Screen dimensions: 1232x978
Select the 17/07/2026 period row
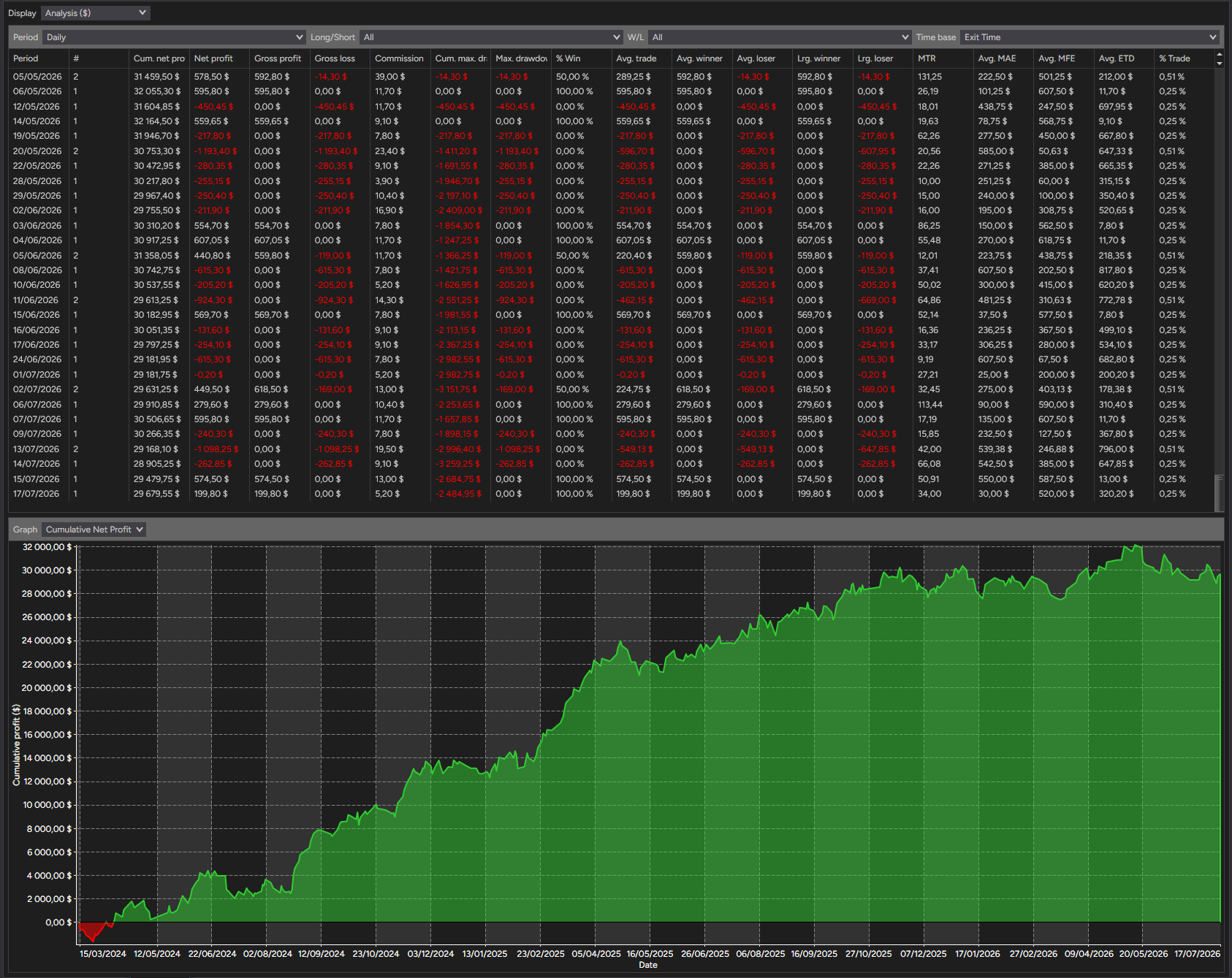(x=611, y=494)
